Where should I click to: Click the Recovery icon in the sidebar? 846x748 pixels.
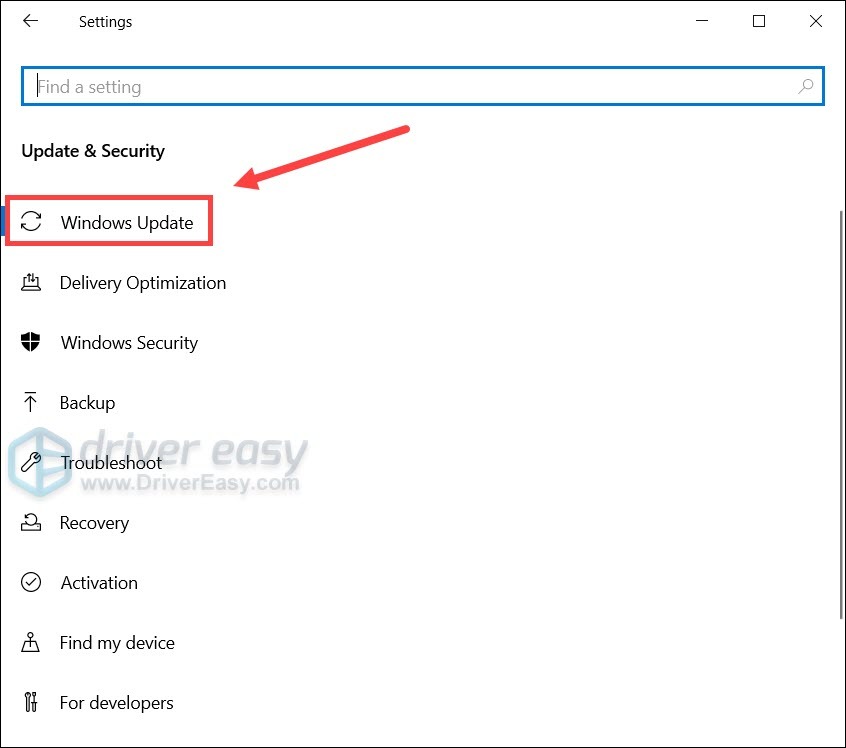point(31,523)
